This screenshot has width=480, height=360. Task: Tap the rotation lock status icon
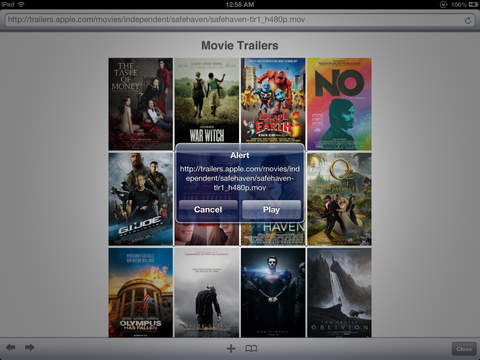click(x=443, y=5)
